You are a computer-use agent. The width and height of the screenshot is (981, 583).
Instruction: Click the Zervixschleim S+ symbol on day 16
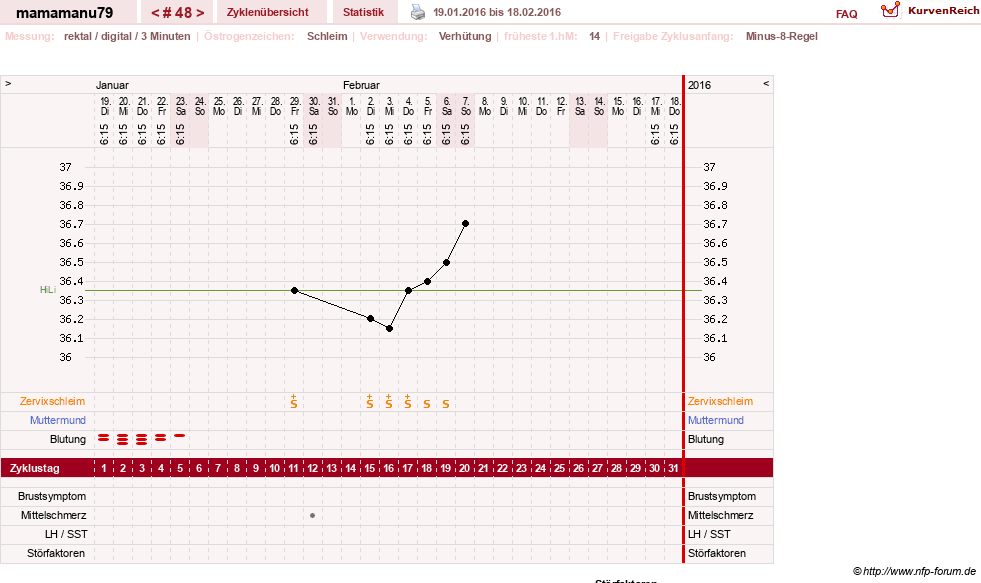[x=389, y=402]
